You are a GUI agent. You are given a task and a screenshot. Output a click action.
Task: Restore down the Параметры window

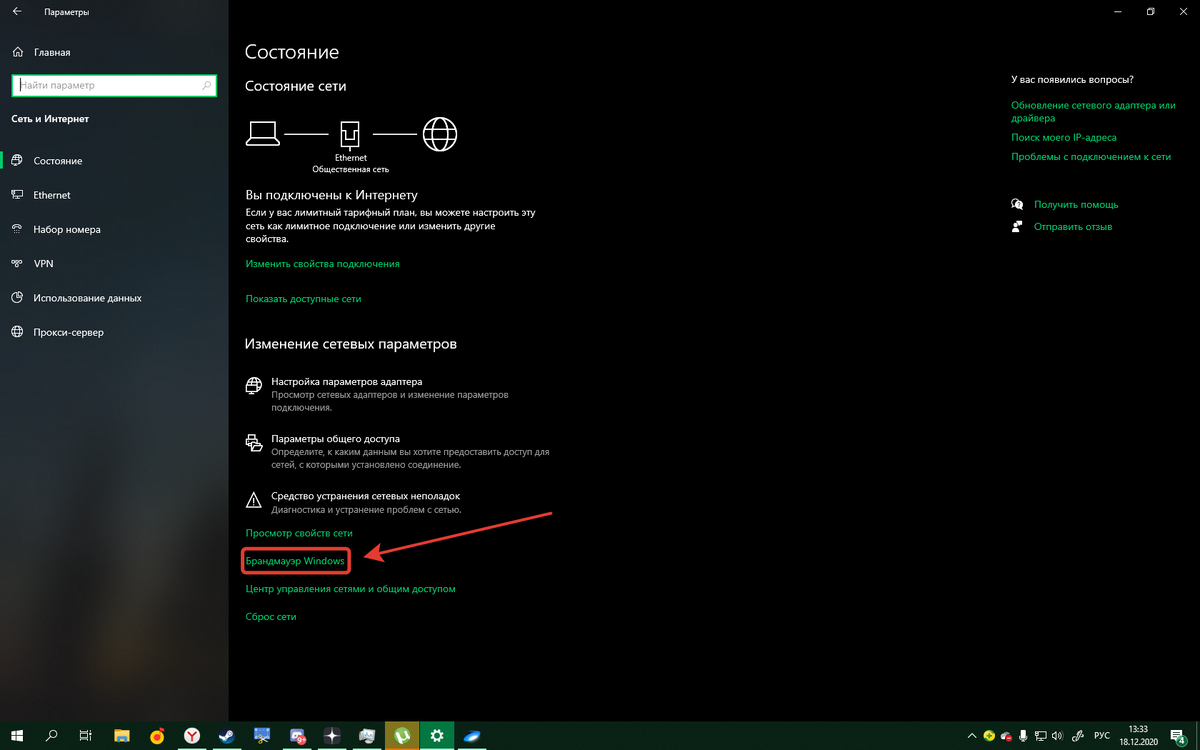tap(1151, 12)
